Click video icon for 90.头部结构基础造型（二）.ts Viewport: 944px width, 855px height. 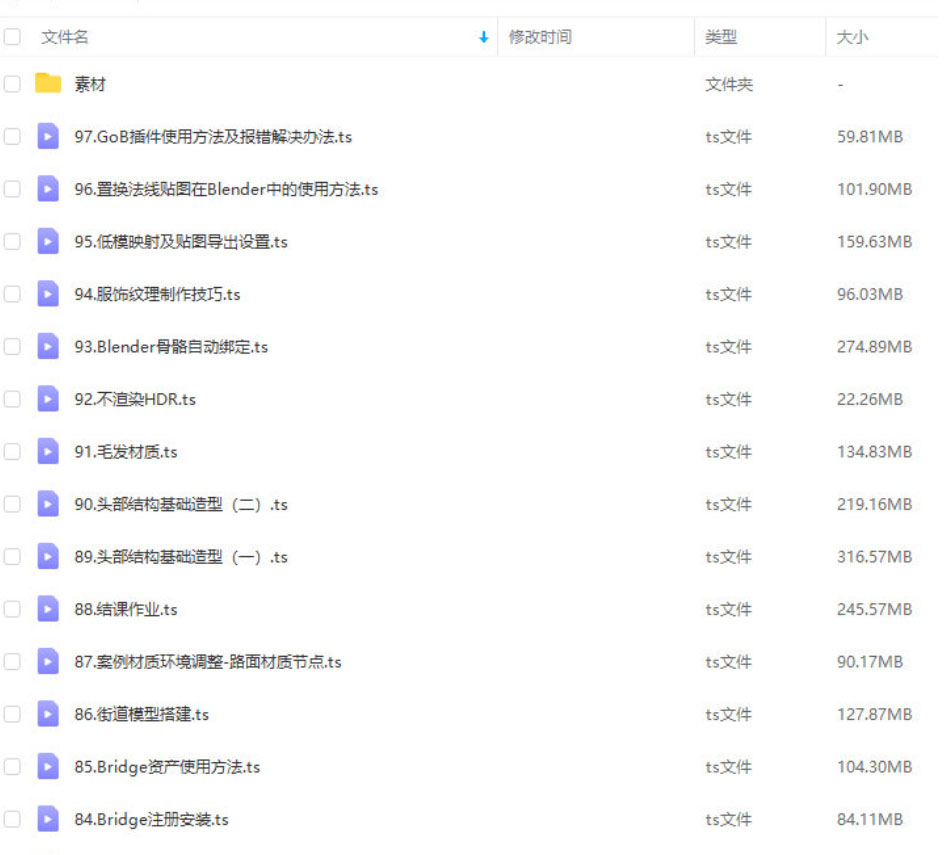[48, 504]
